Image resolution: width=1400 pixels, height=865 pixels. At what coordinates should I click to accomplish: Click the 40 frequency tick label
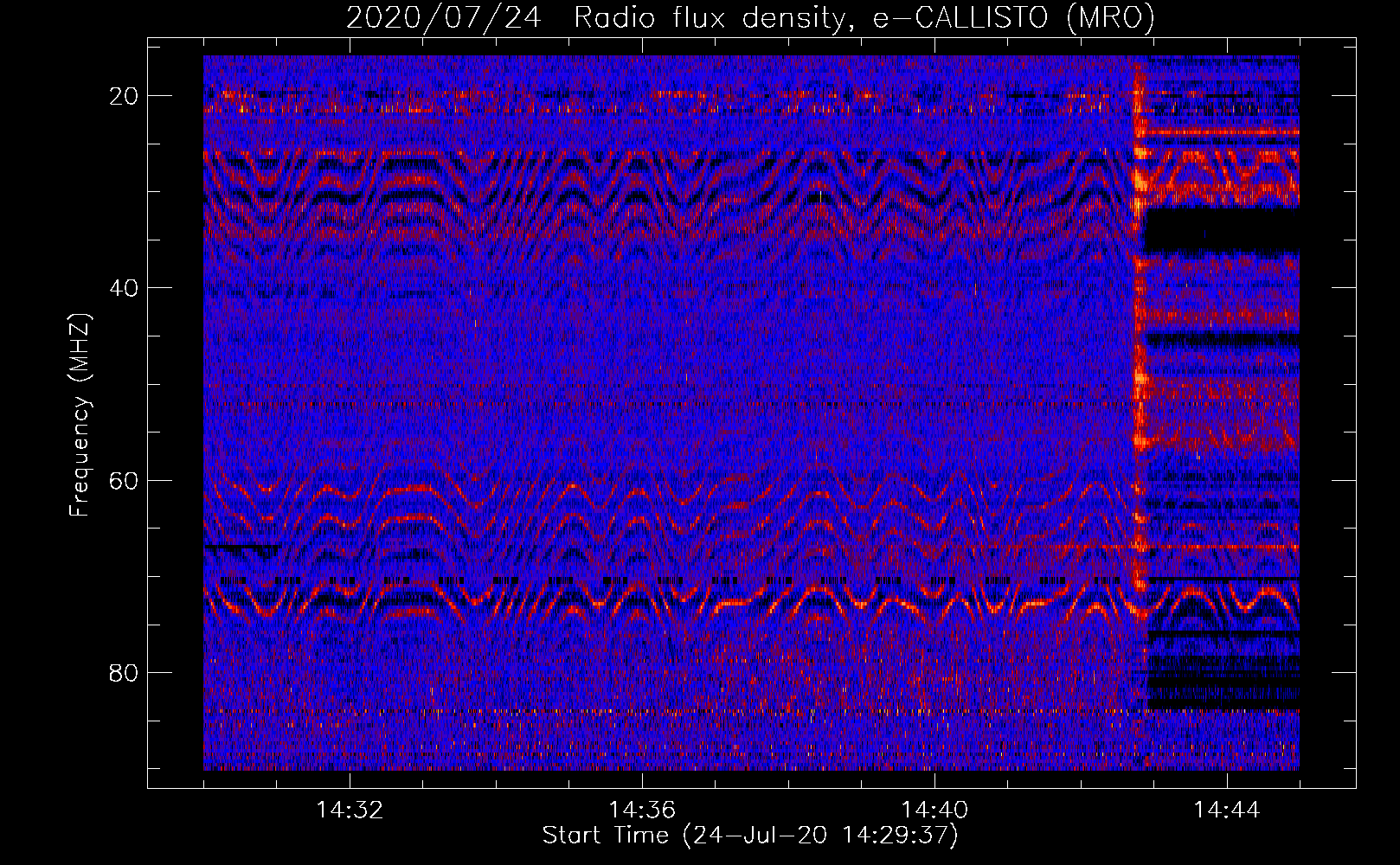[x=125, y=288]
